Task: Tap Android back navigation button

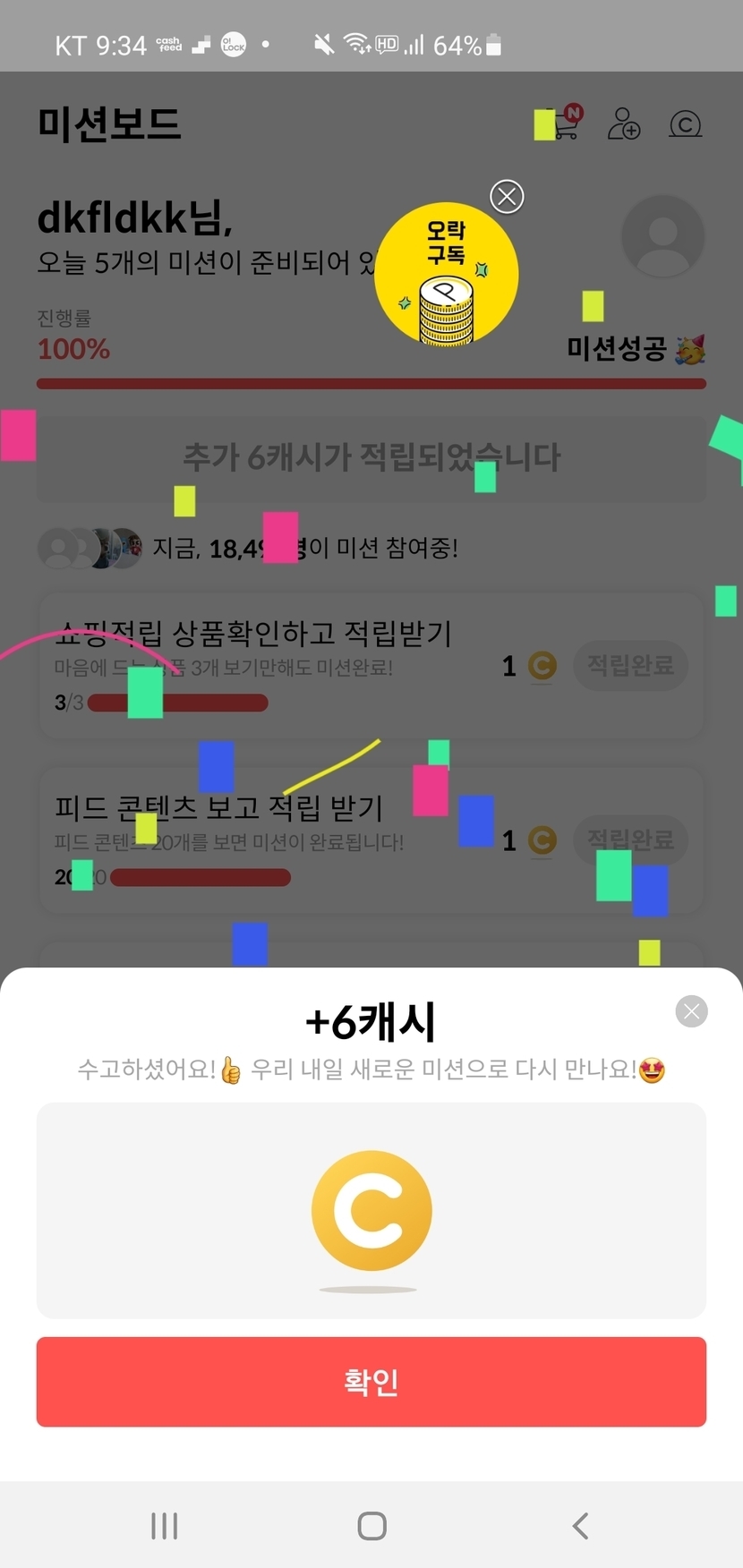Action: tap(580, 1525)
